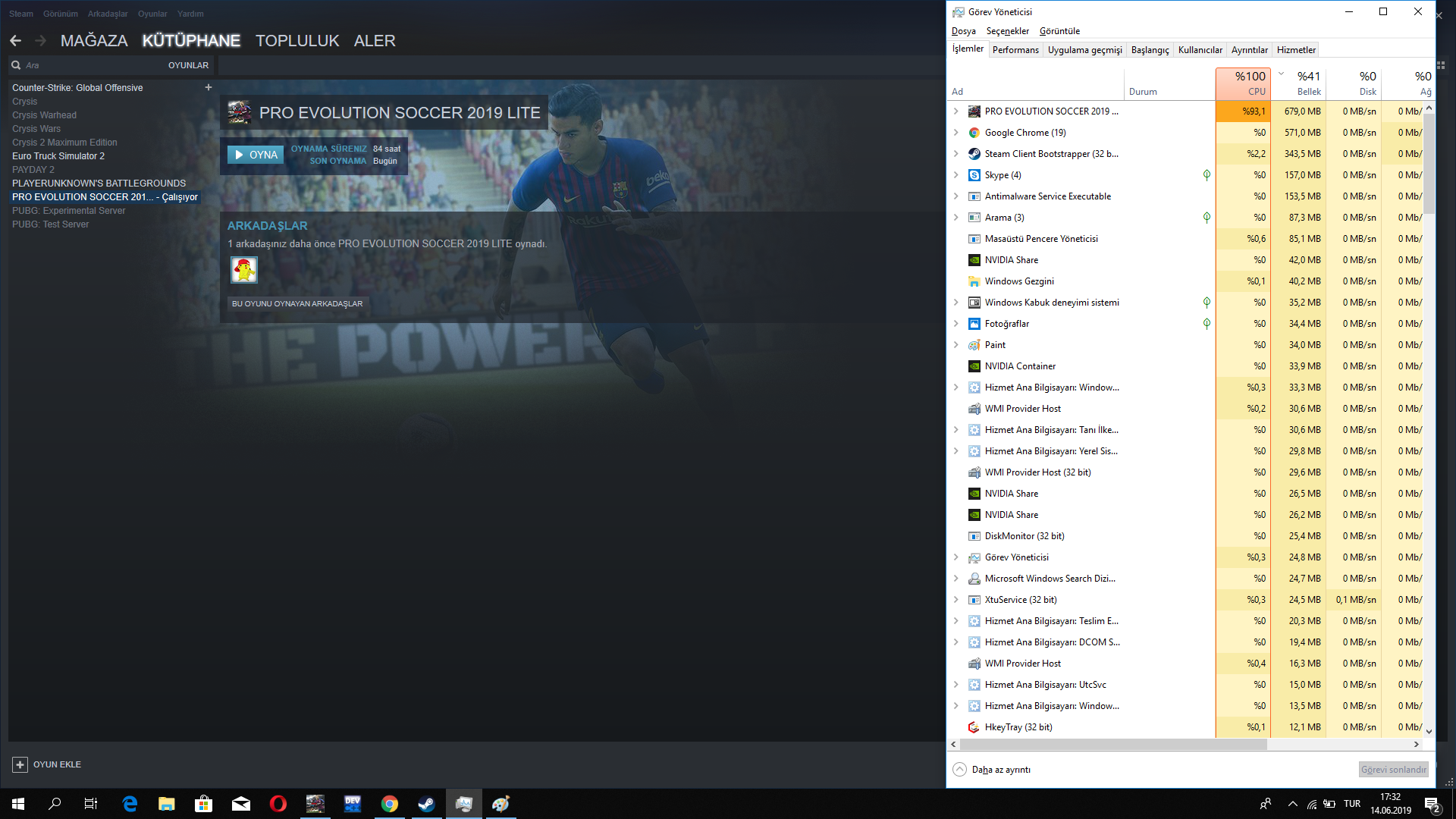This screenshot has width=1456, height=819.
Task: Go to TOPLULUK in Steam navigation
Action: (x=297, y=41)
